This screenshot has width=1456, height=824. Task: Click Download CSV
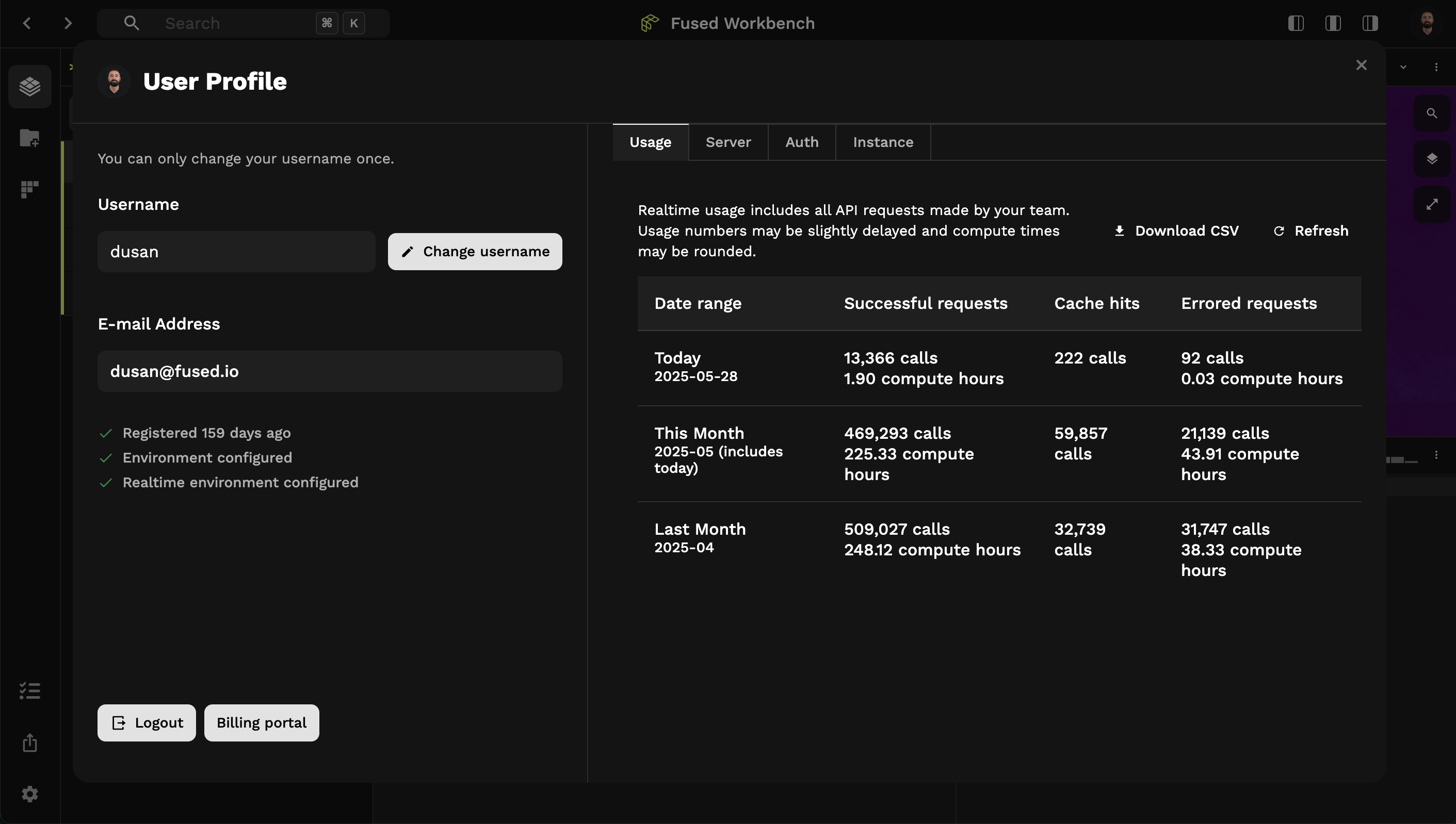tap(1176, 231)
